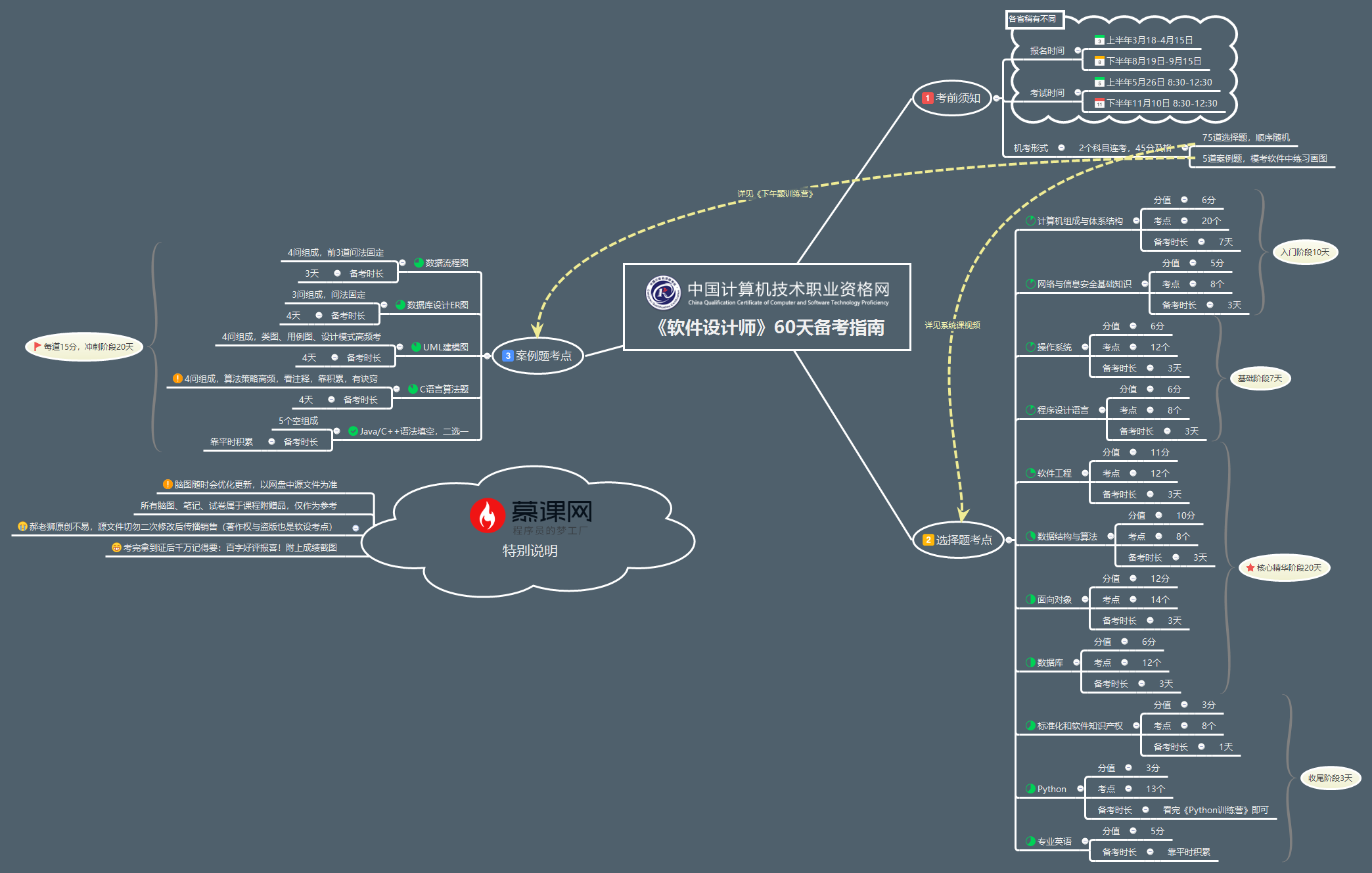Select the central topic 《软件设计师》60天备考指南
Viewport: 1372px width, 873px height.
tap(767, 307)
